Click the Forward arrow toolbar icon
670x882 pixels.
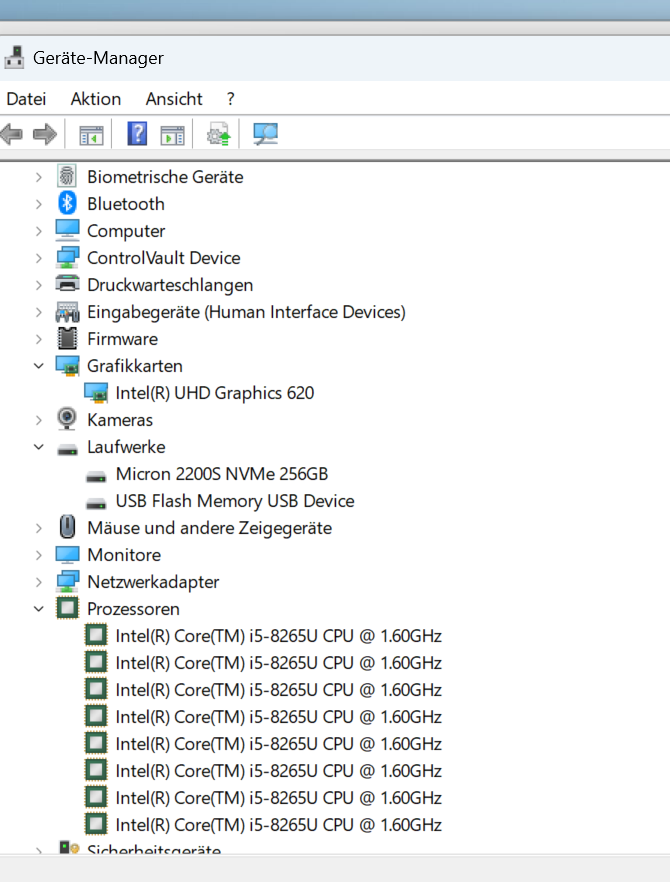45,134
